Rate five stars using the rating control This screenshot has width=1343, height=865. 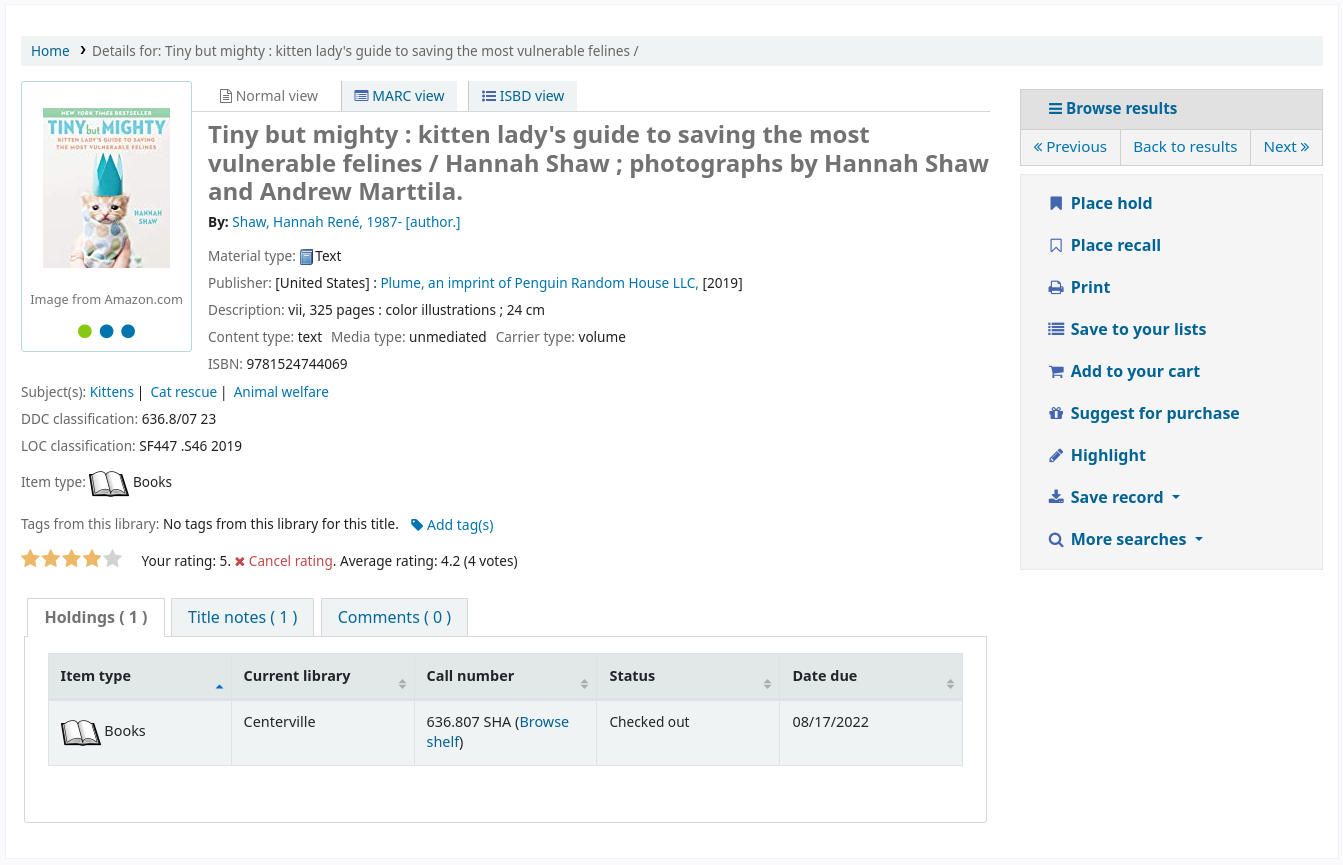coord(112,558)
